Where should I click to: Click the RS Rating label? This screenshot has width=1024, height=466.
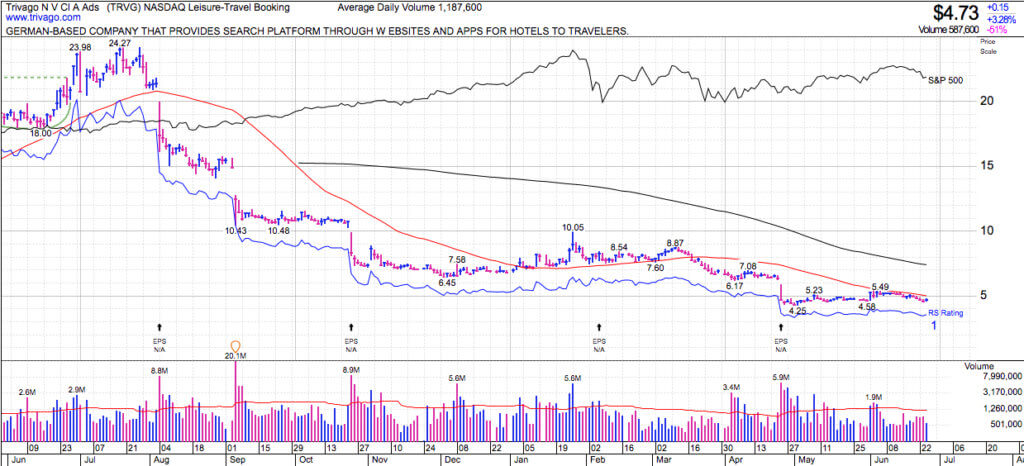click(945, 313)
